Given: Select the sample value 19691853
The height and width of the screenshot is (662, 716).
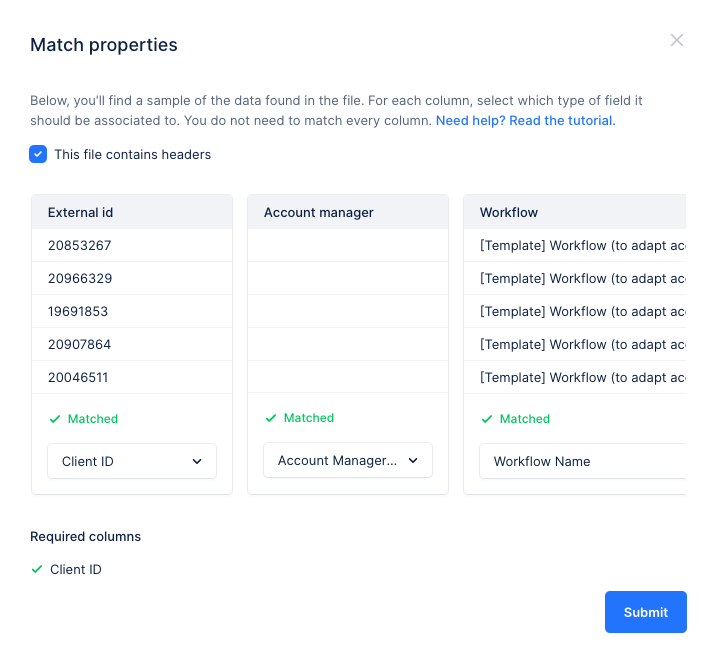Looking at the screenshot, I should (78, 311).
